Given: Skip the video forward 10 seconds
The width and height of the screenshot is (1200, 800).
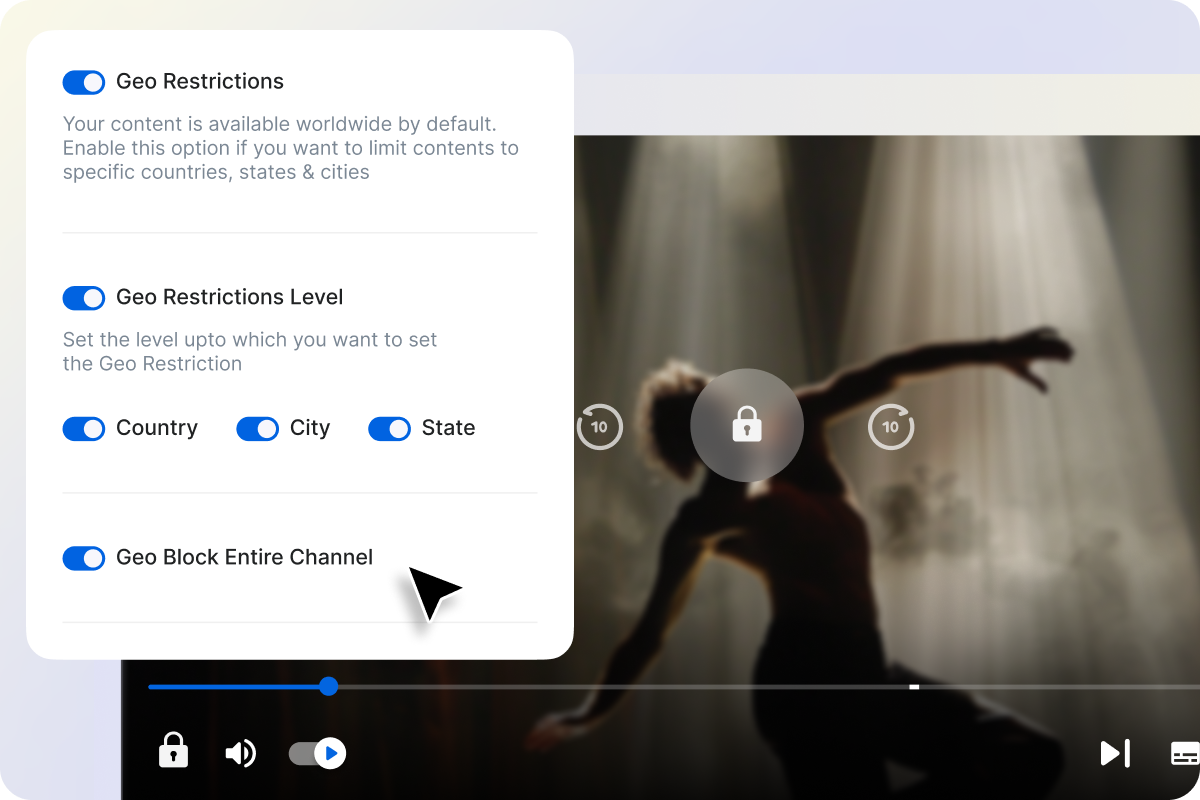Looking at the screenshot, I should point(890,426).
